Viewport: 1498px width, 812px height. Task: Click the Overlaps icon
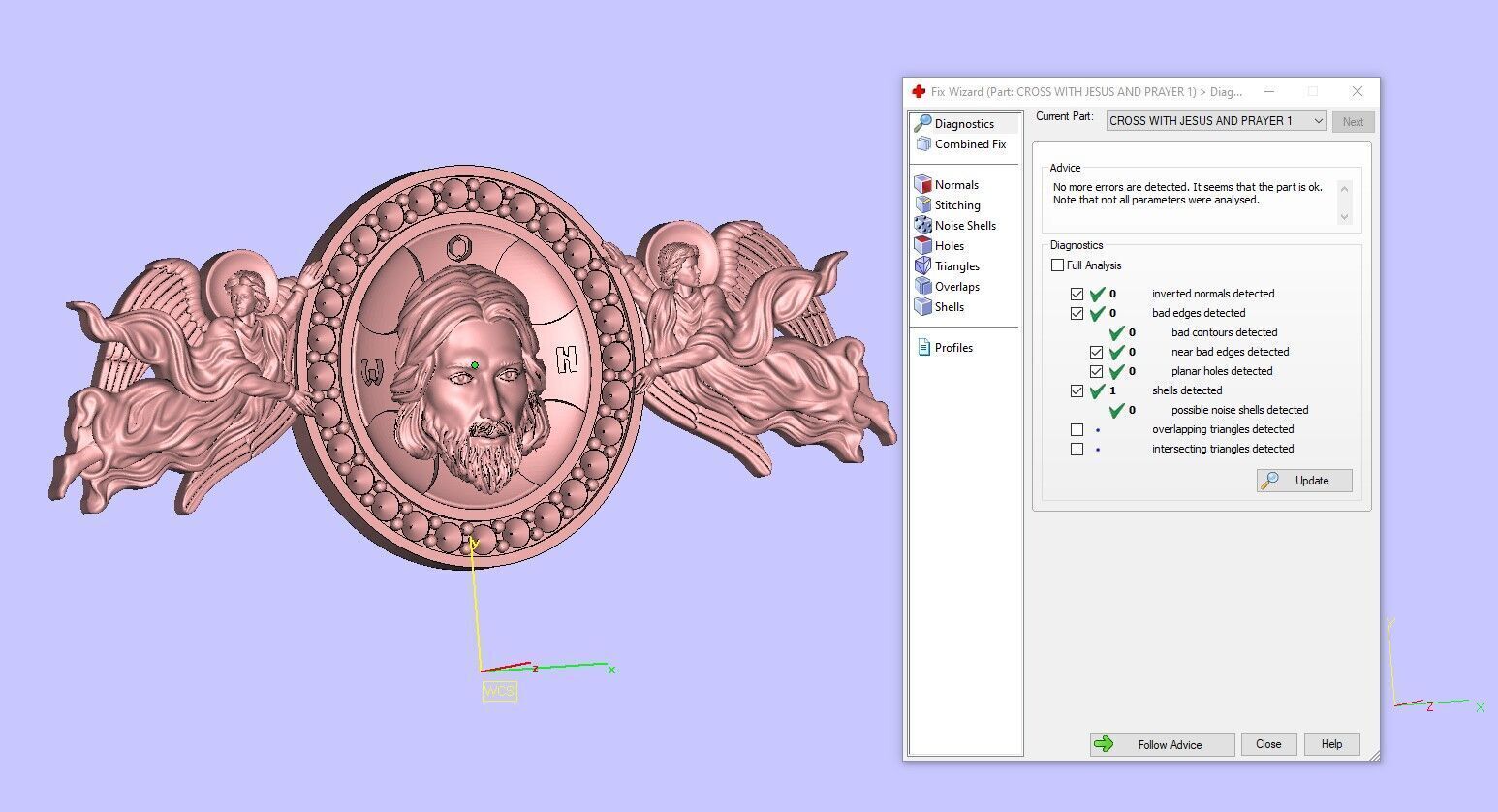tap(922, 286)
